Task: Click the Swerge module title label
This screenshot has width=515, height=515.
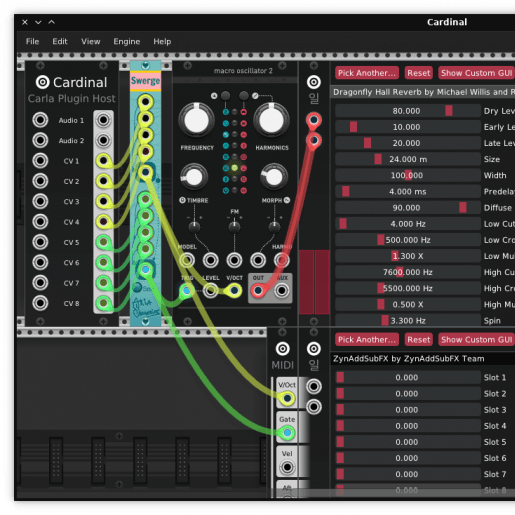Action: [145, 81]
